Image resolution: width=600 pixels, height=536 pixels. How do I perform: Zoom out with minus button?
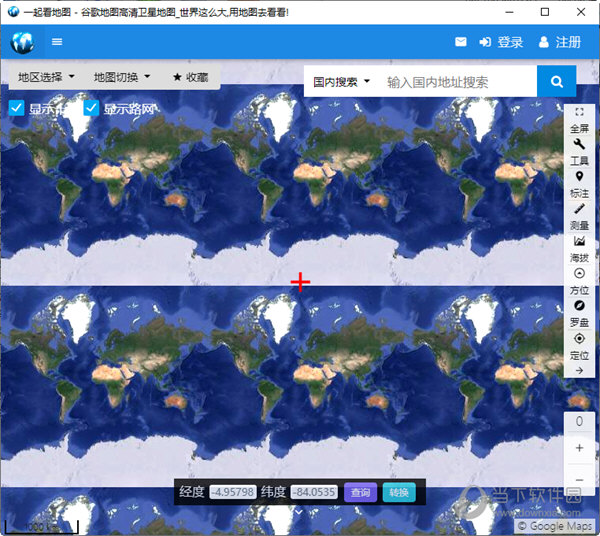(579, 480)
